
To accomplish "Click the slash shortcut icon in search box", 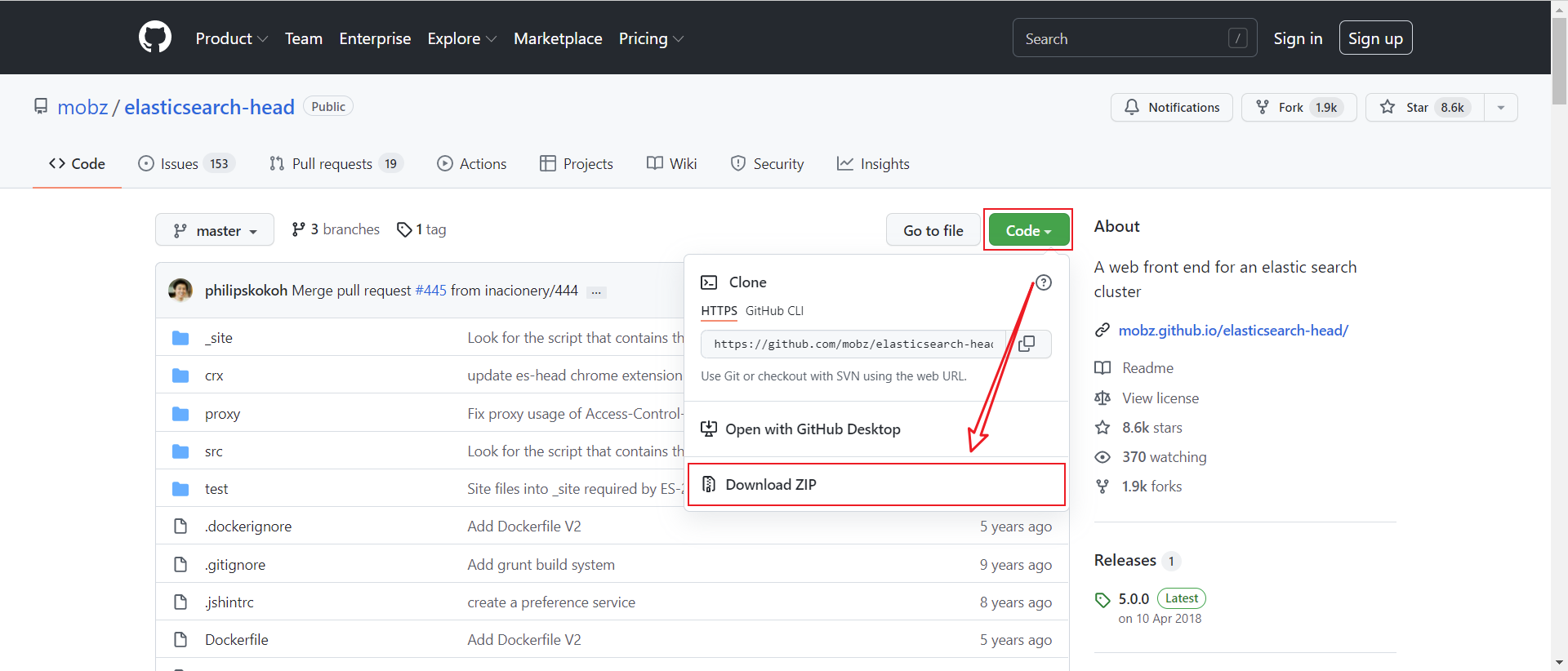I will (1237, 38).
